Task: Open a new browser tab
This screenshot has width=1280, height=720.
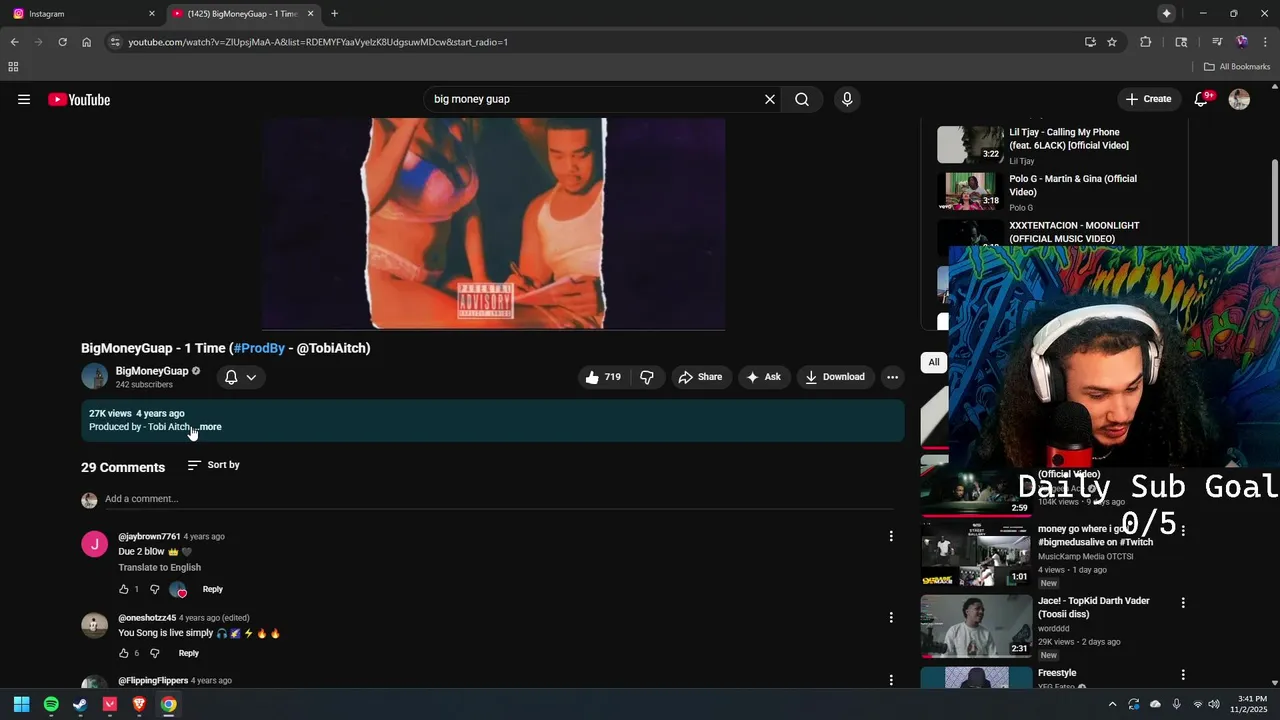Action: (x=334, y=14)
